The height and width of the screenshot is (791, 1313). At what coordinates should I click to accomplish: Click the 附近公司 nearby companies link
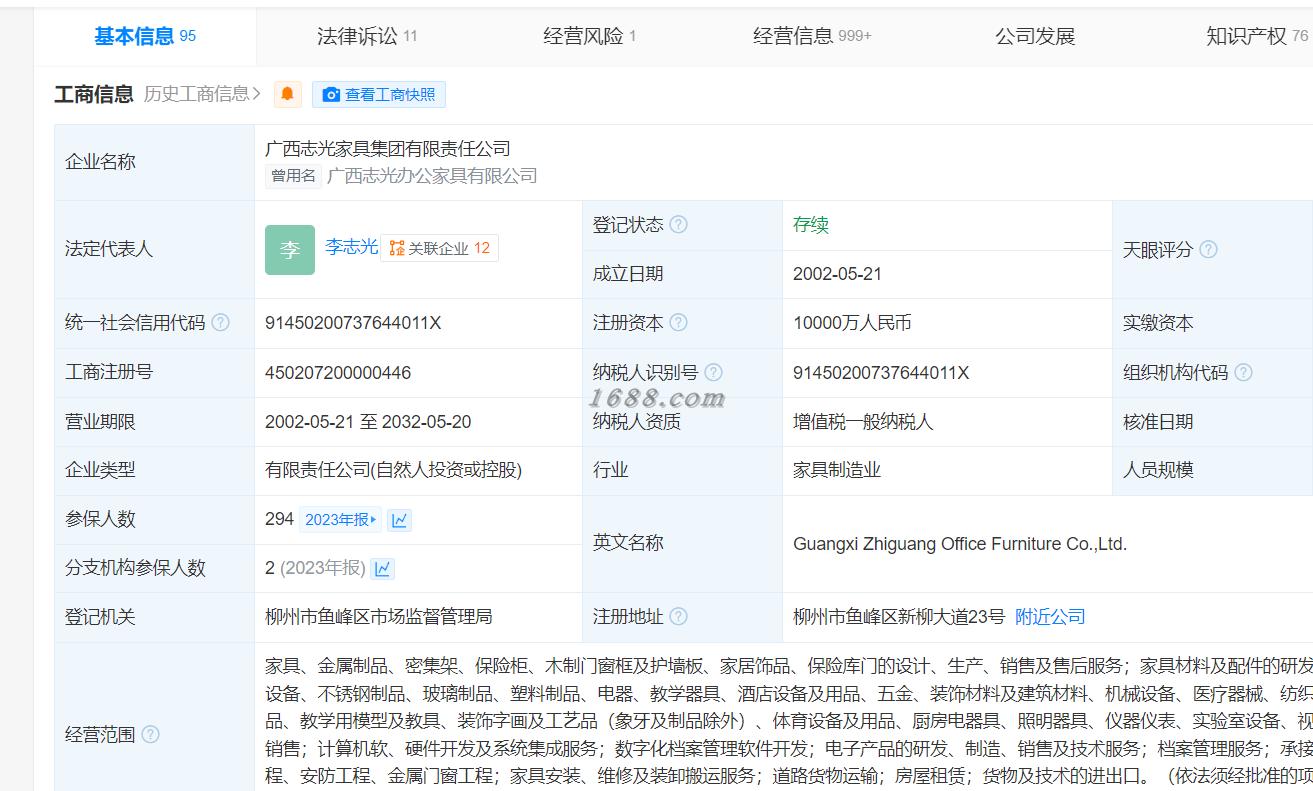(1050, 617)
